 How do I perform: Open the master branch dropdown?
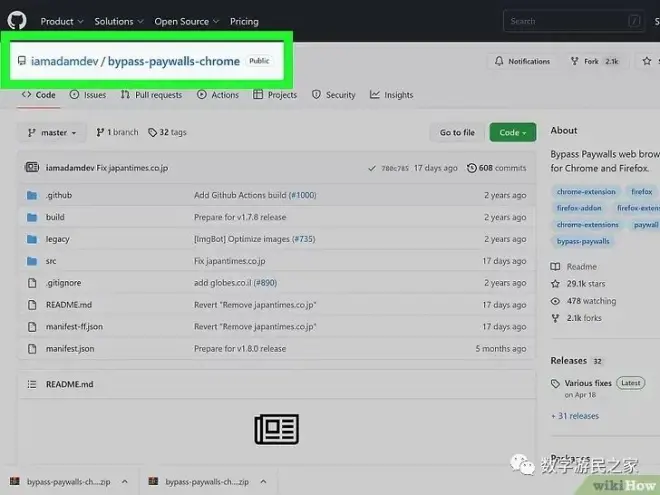(x=51, y=133)
